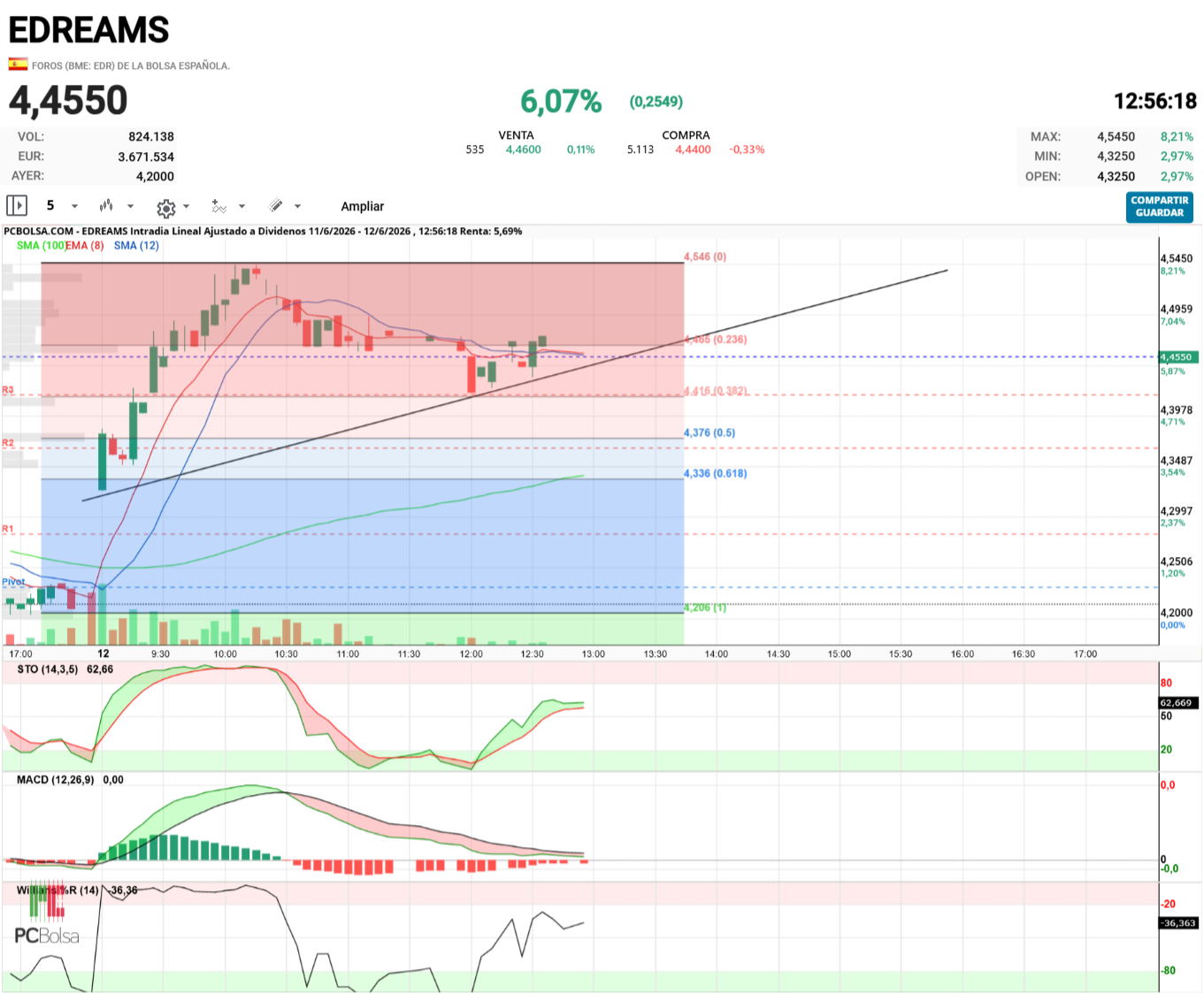Screen dimensions: 1204x993
Task: Open chart settings gear icon
Action: 165,208
